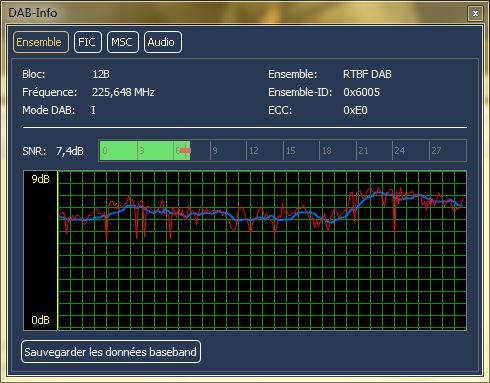Select the Audio tab
Image resolution: width=490 pixels, height=383 pixels.
click(163, 42)
